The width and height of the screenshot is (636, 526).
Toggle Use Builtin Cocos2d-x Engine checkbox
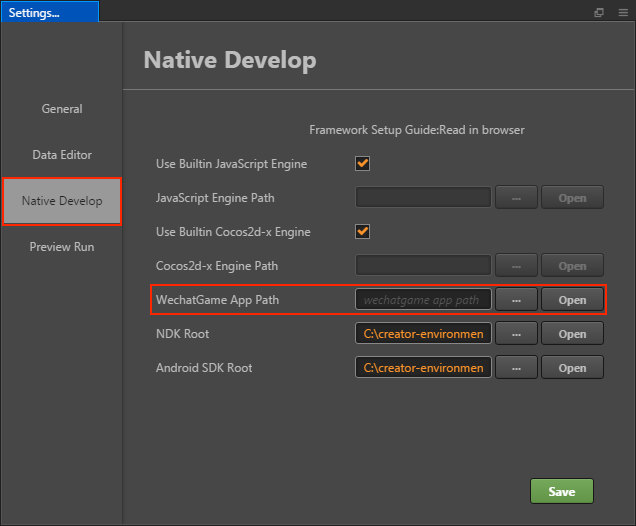click(x=362, y=232)
